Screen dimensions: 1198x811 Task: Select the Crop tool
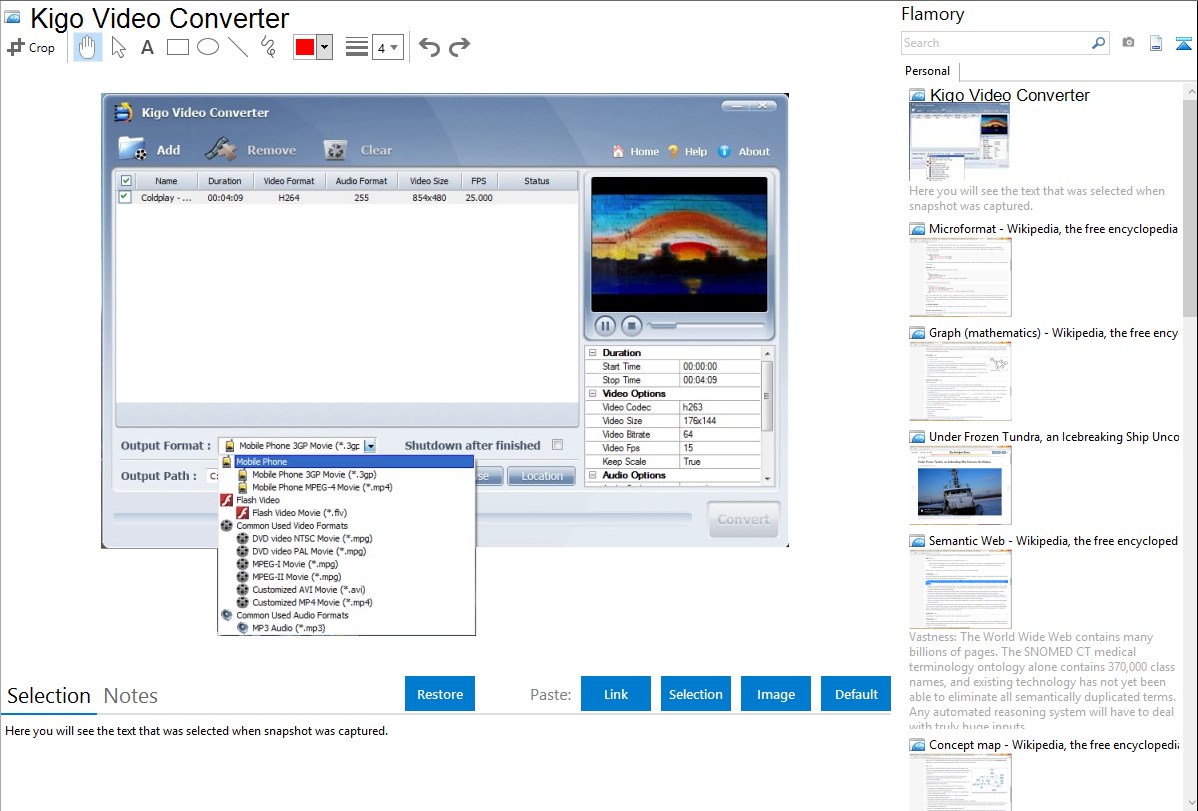click(31, 47)
